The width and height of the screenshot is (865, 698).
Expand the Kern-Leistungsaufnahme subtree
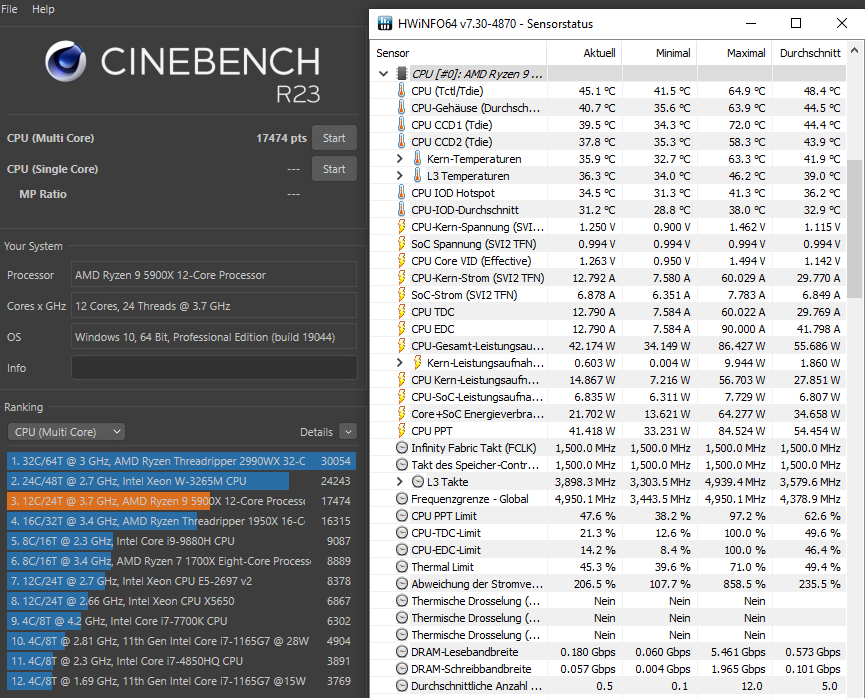(400, 363)
